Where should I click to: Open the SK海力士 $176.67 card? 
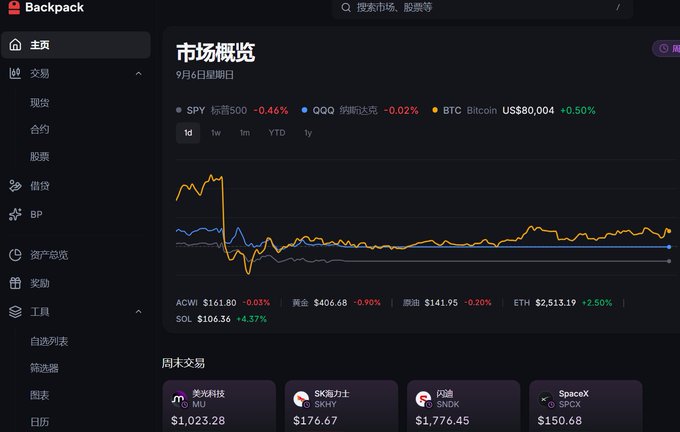pyautogui.click(x=341, y=406)
